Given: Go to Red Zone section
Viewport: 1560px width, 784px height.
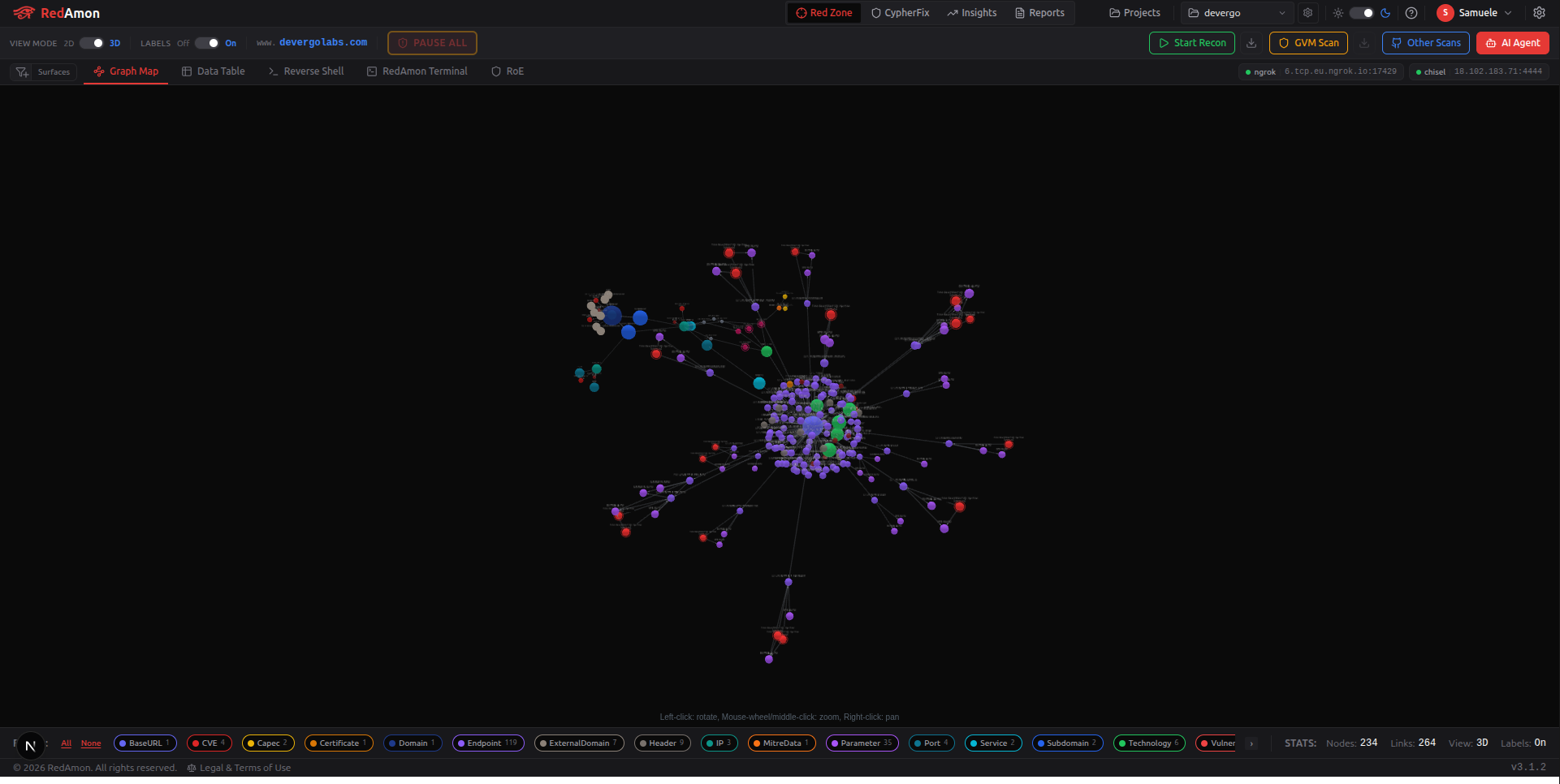Looking at the screenshot, I should click(x=824, y=13).
